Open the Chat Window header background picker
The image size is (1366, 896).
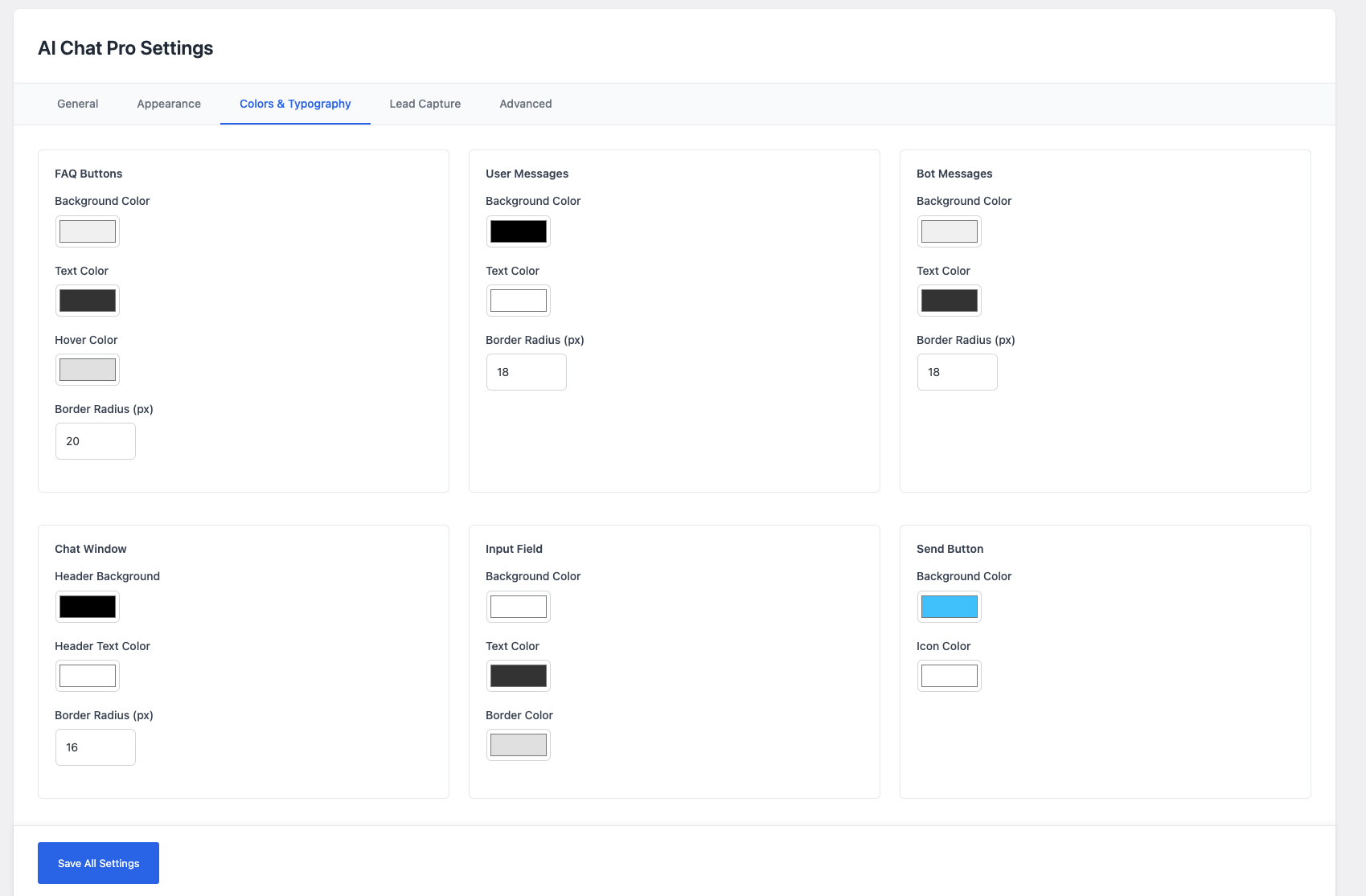[x=87, y=606]
